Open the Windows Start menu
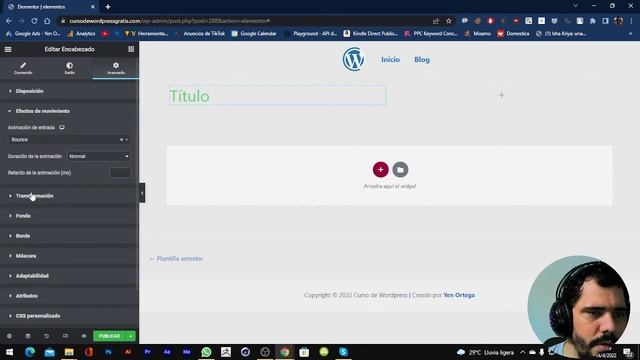Viewport: 640px width, 360px height. point(9,352)
